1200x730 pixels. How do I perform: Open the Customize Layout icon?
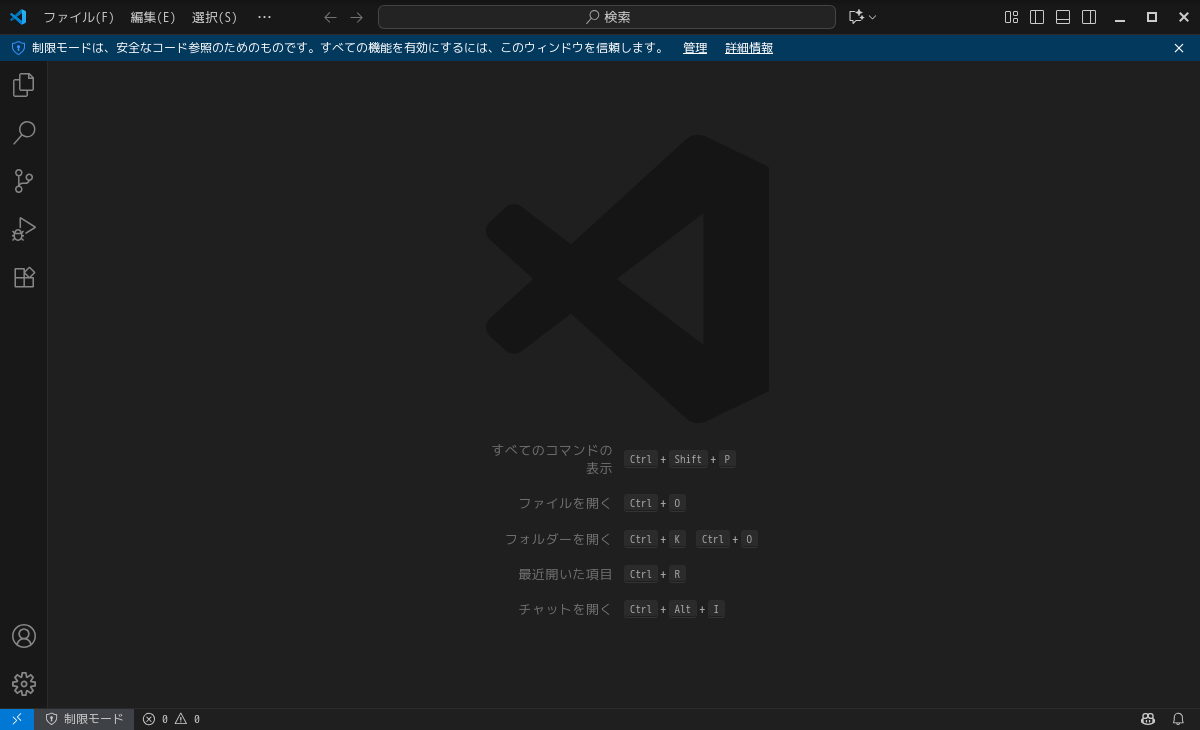point(1011,17)
